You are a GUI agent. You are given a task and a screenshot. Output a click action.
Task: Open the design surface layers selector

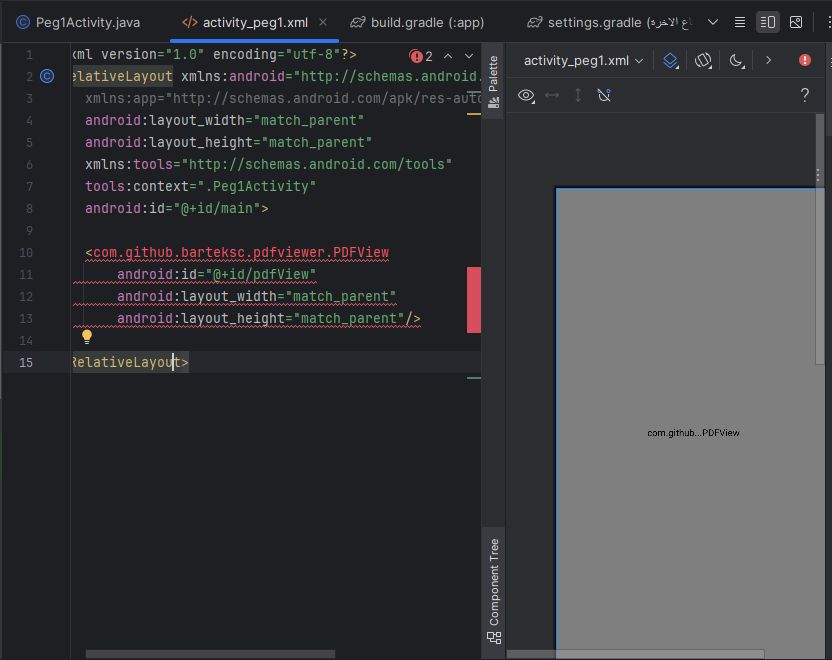[671, 60]
